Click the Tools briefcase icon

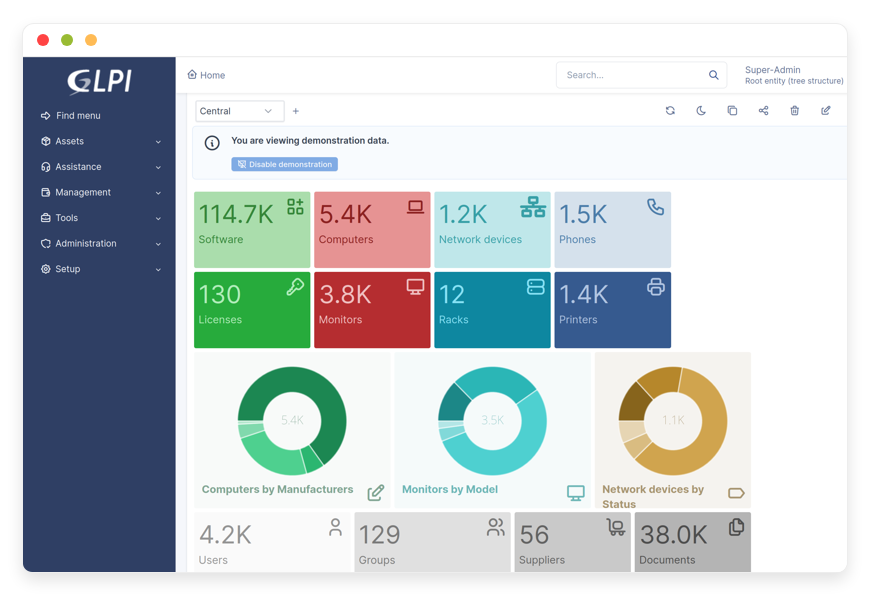tap(45, 218)
